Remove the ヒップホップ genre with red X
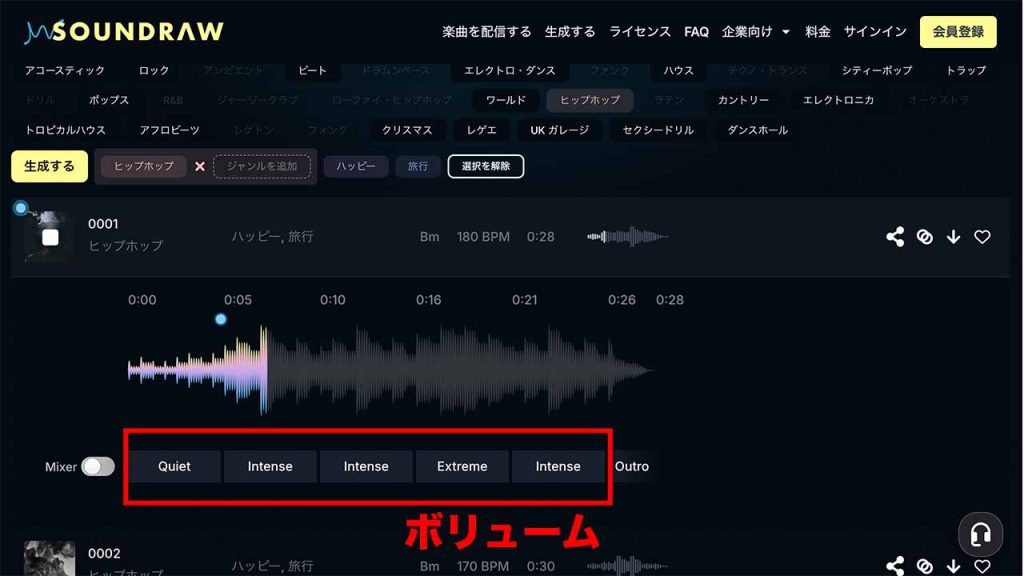The image size is (1024, 576). (x=200, y=167)
